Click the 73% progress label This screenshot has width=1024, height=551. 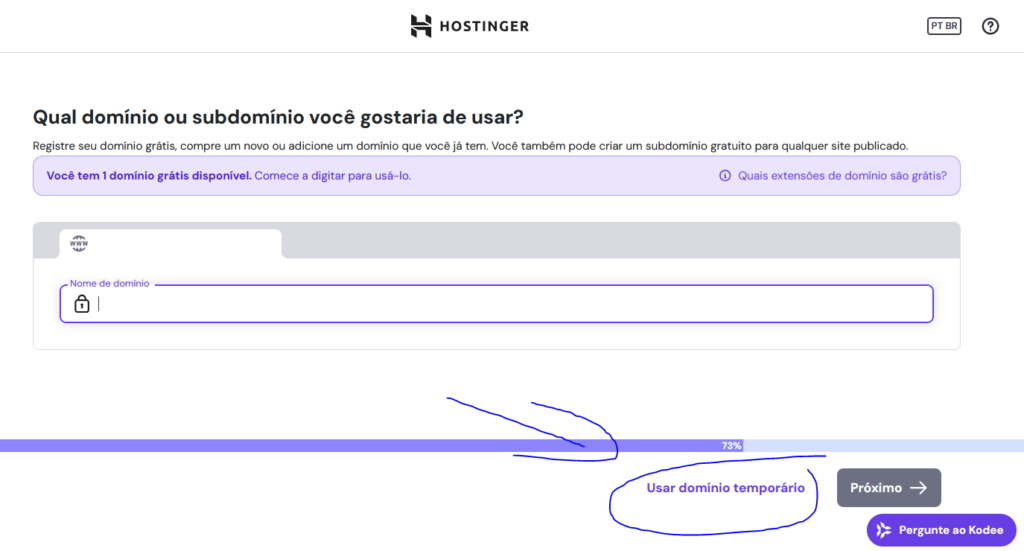coord(732,446)
